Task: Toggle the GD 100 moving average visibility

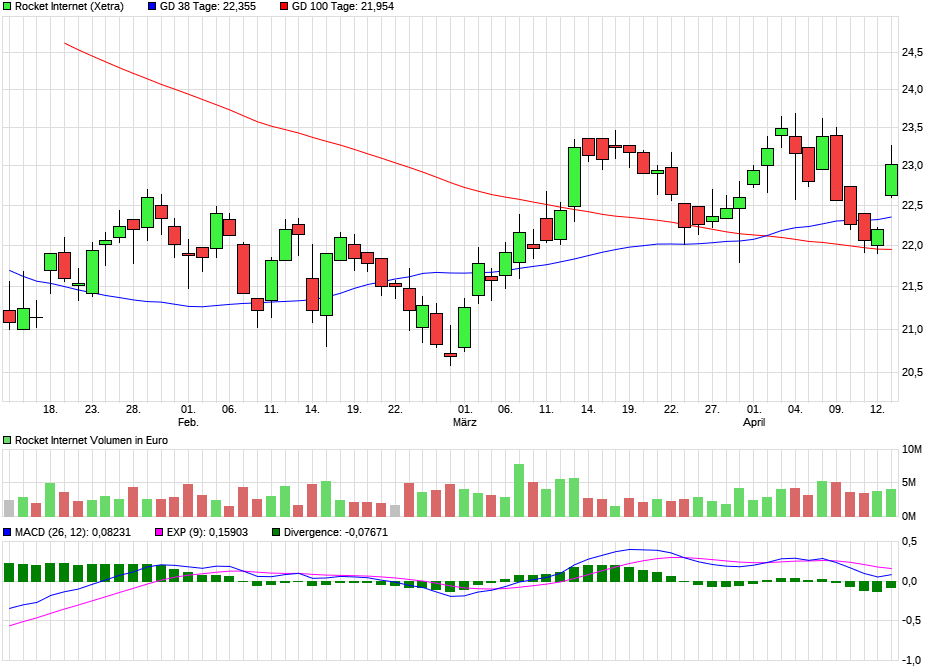Action: pyautogui.click(x=282, y=8)
